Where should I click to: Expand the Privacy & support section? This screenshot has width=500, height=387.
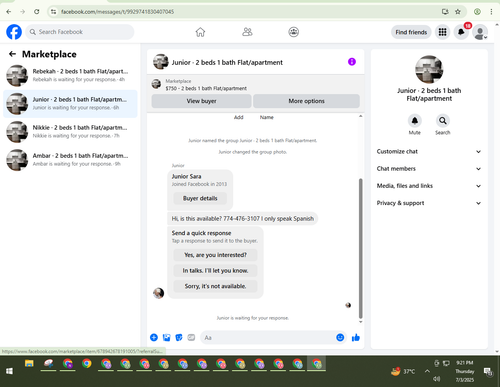429,203
